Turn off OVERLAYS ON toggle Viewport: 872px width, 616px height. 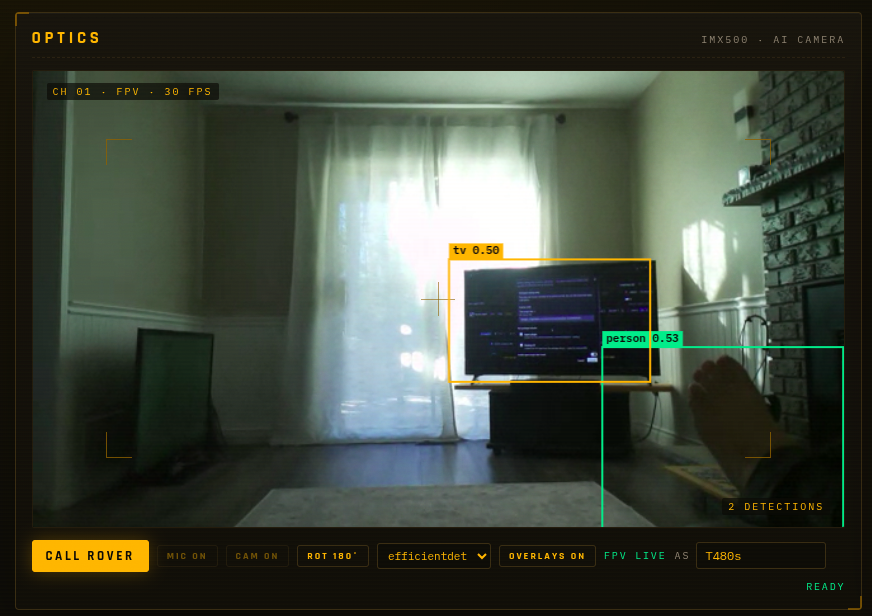click(547, 556)
